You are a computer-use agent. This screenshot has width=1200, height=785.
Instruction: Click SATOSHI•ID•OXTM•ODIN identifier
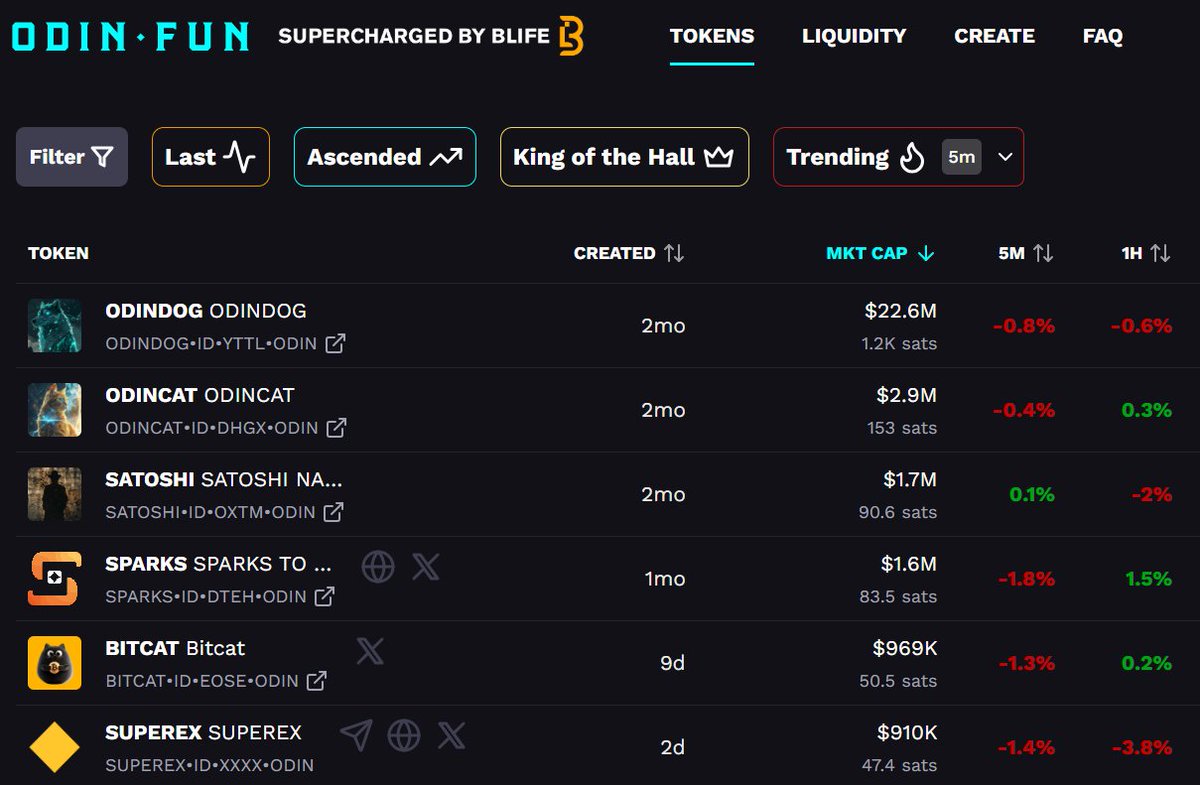[210, 512]
